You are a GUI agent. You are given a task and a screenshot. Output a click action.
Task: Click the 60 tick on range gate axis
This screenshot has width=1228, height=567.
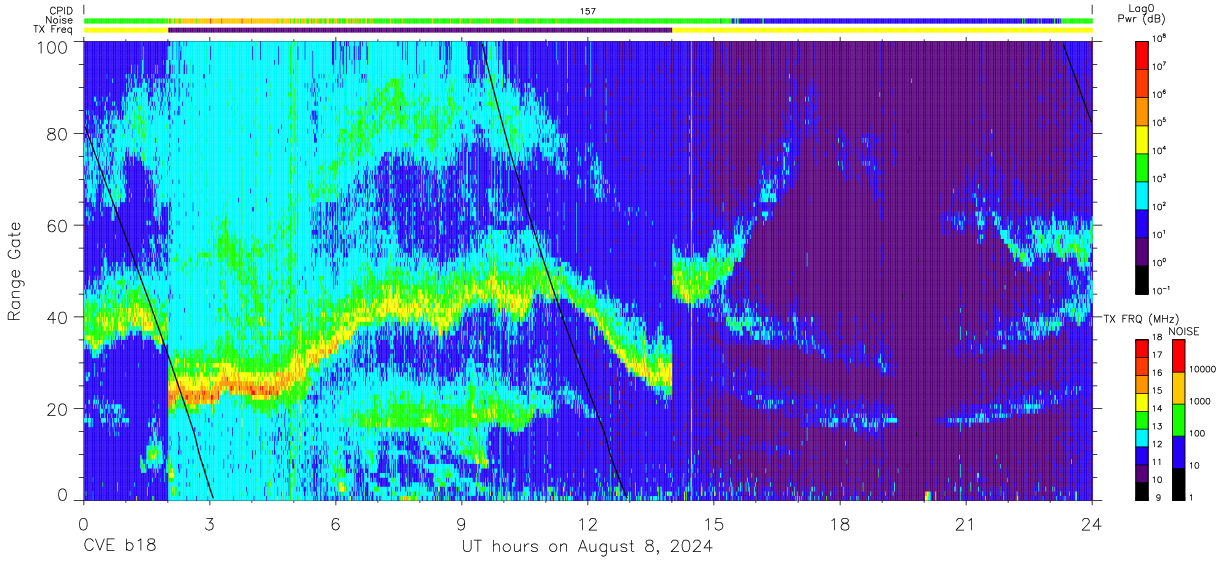[58, 225]
